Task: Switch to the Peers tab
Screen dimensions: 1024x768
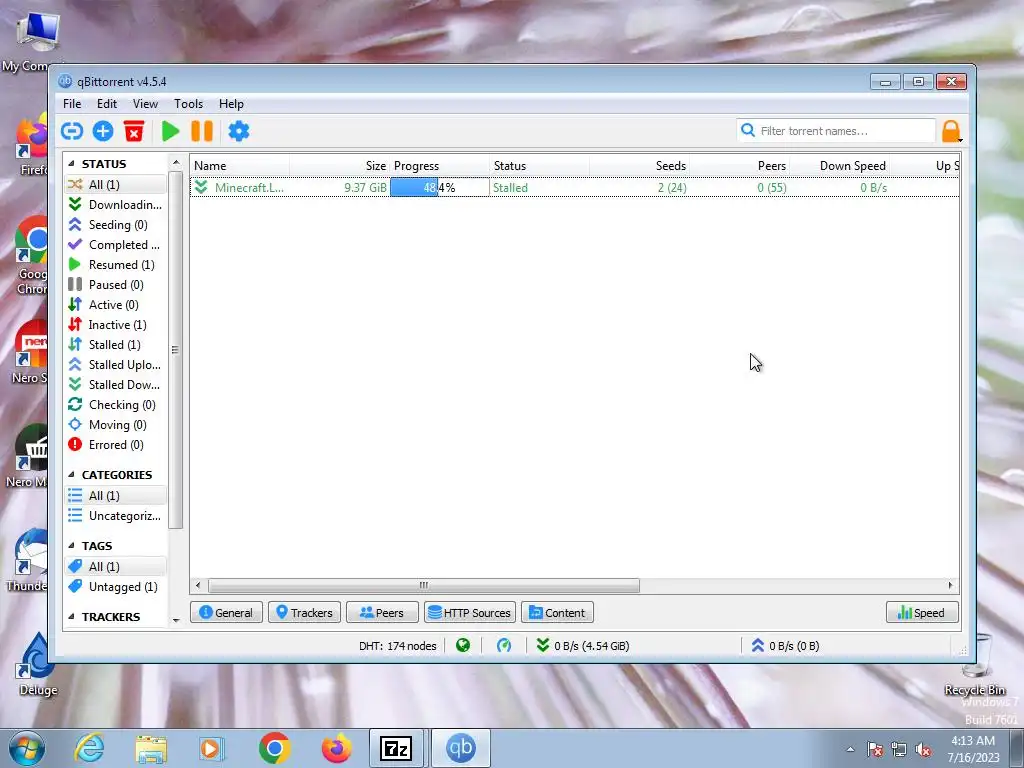Action: [x=382, y=613]
